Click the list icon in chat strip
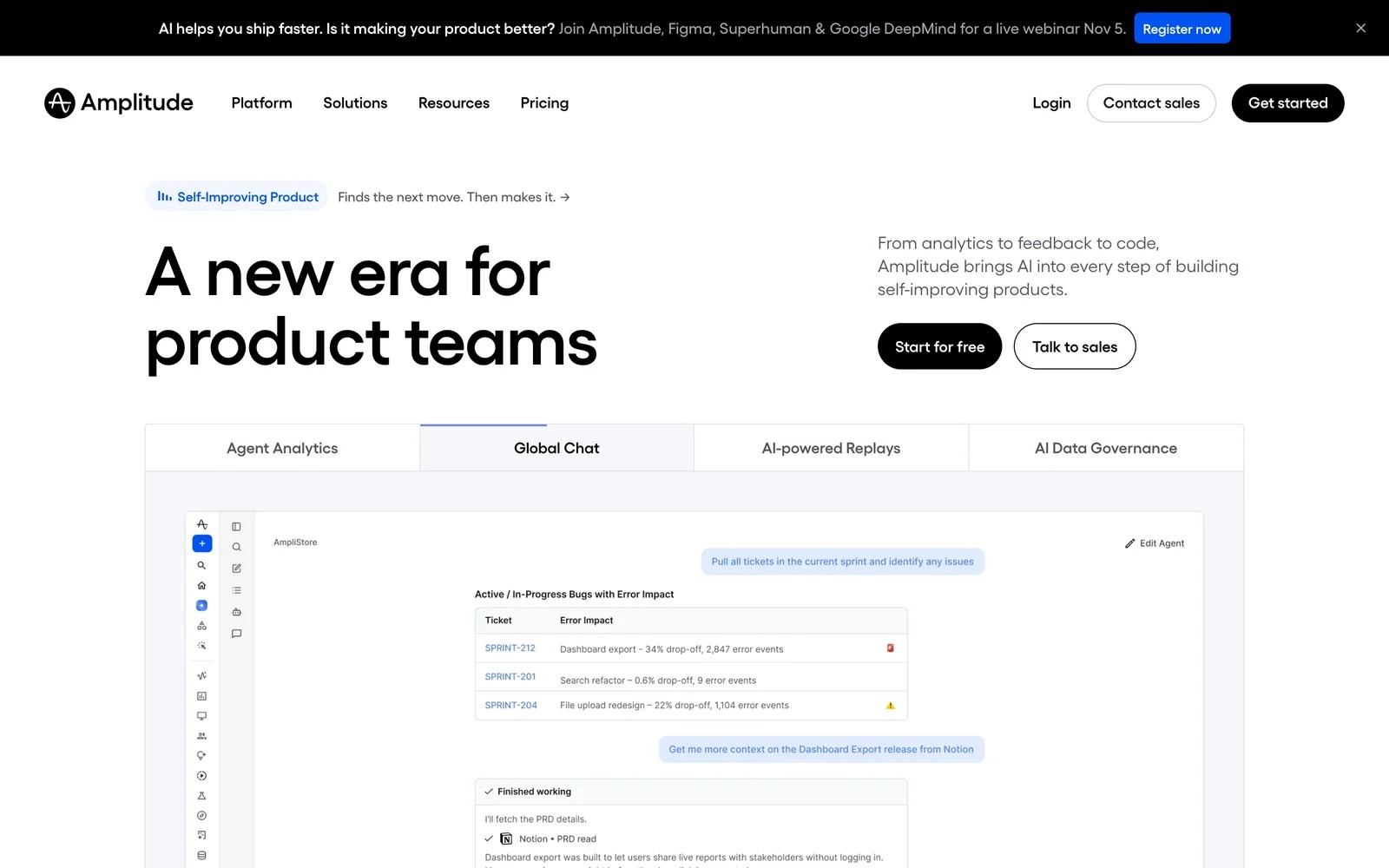 (236, 590)
